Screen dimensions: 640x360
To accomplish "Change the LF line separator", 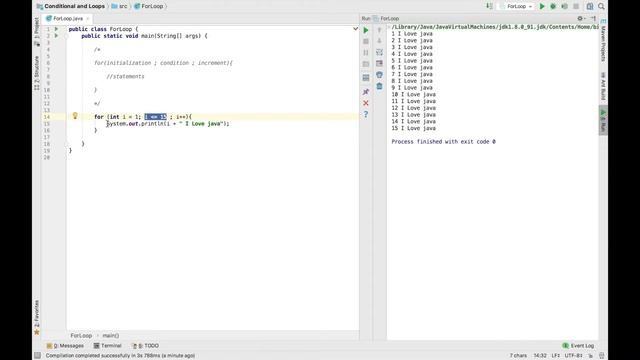I will click(556, 356).
